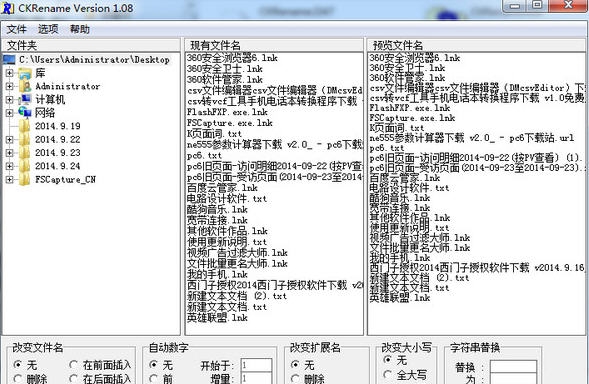Screen dimensions: 589x384
Task: Select 英雄联盟.lnk in 现有文件名 list
Action: [x=217, y=318]
